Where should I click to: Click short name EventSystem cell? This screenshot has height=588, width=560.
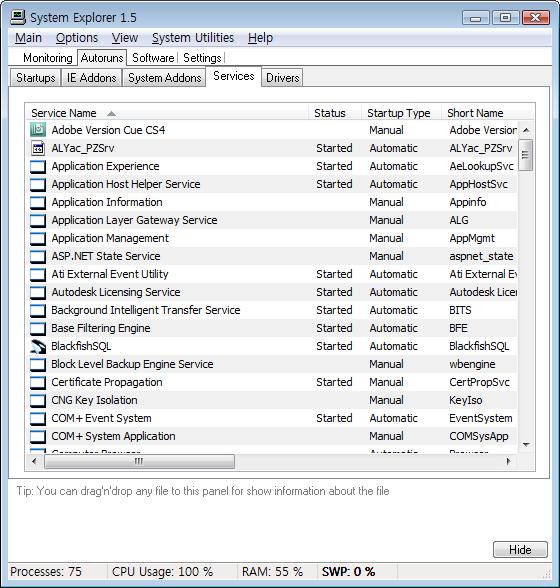[481, 418]
